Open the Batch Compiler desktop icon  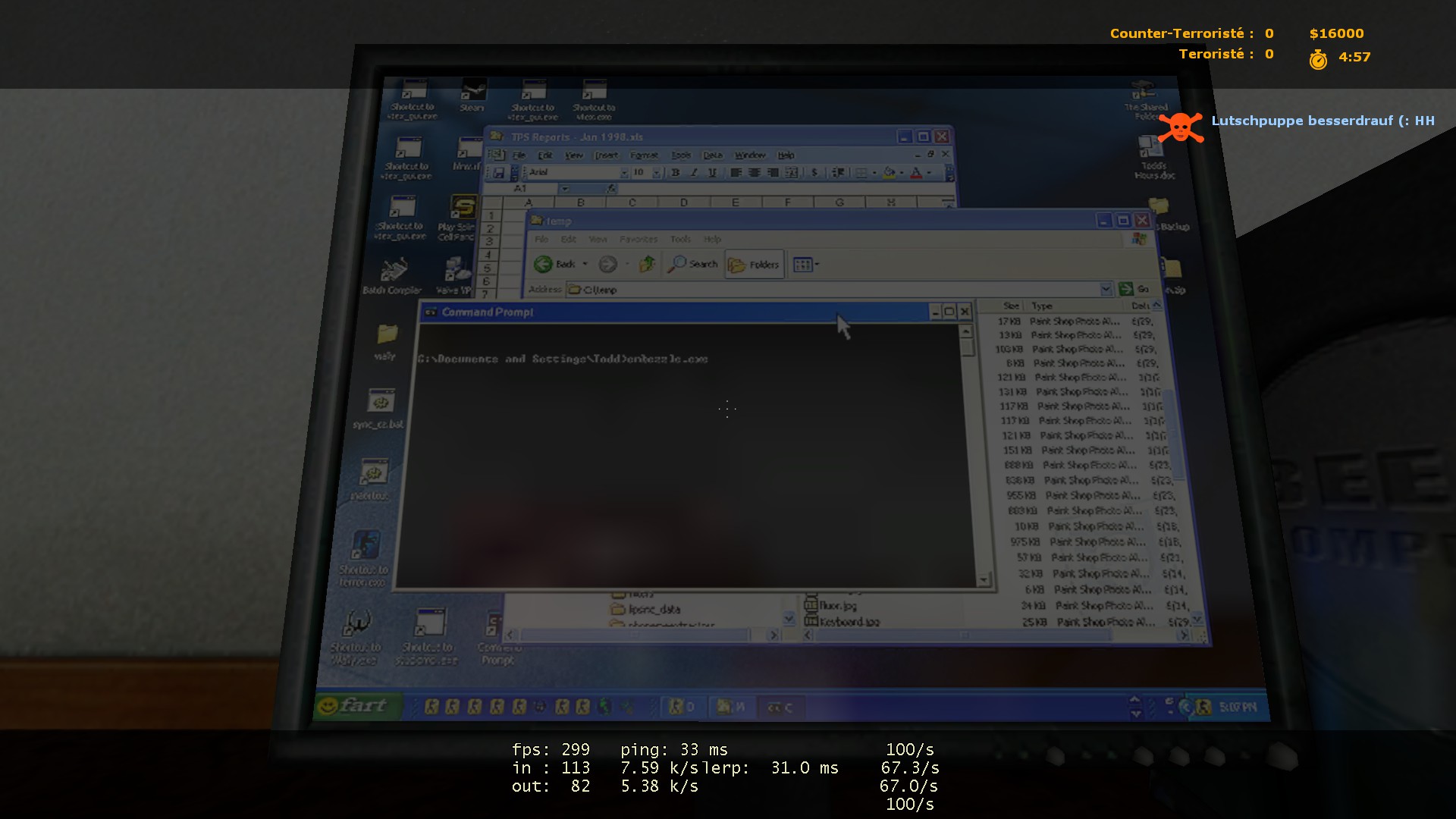coord(392,275)
